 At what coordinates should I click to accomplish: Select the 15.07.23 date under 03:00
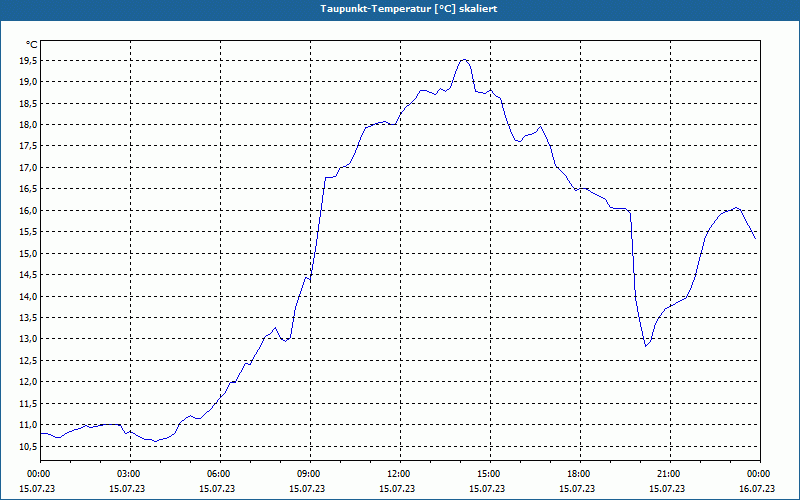pyautogui.click(x=127, y=488)
